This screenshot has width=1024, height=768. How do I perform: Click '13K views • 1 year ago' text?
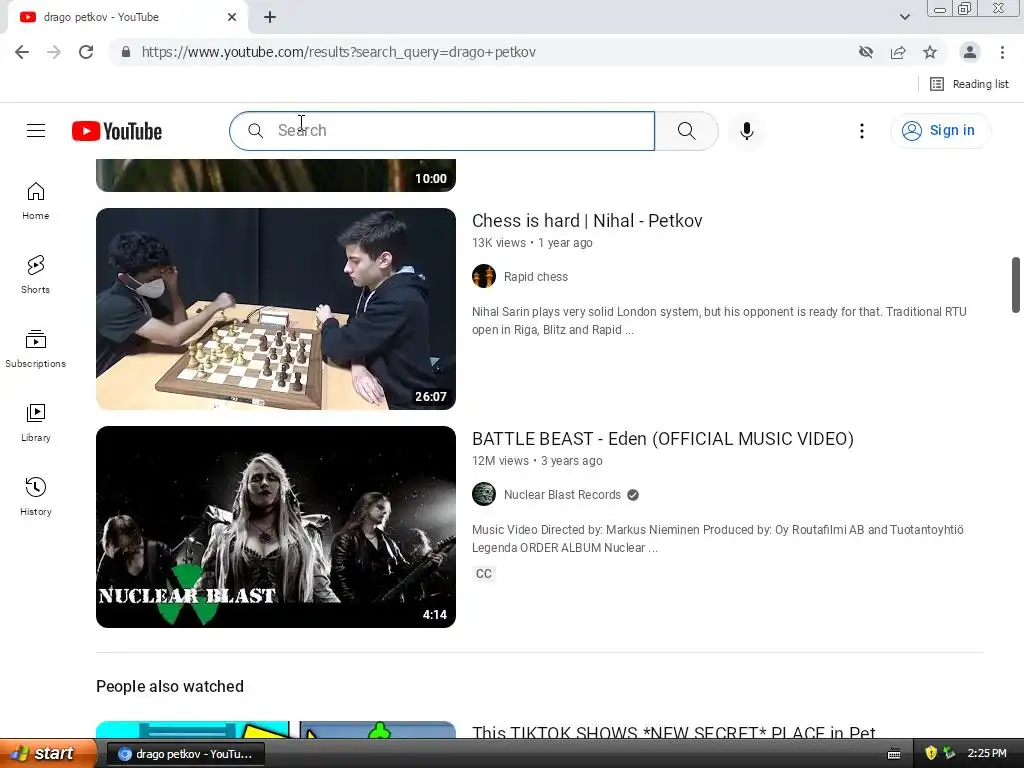pos(532,243)
